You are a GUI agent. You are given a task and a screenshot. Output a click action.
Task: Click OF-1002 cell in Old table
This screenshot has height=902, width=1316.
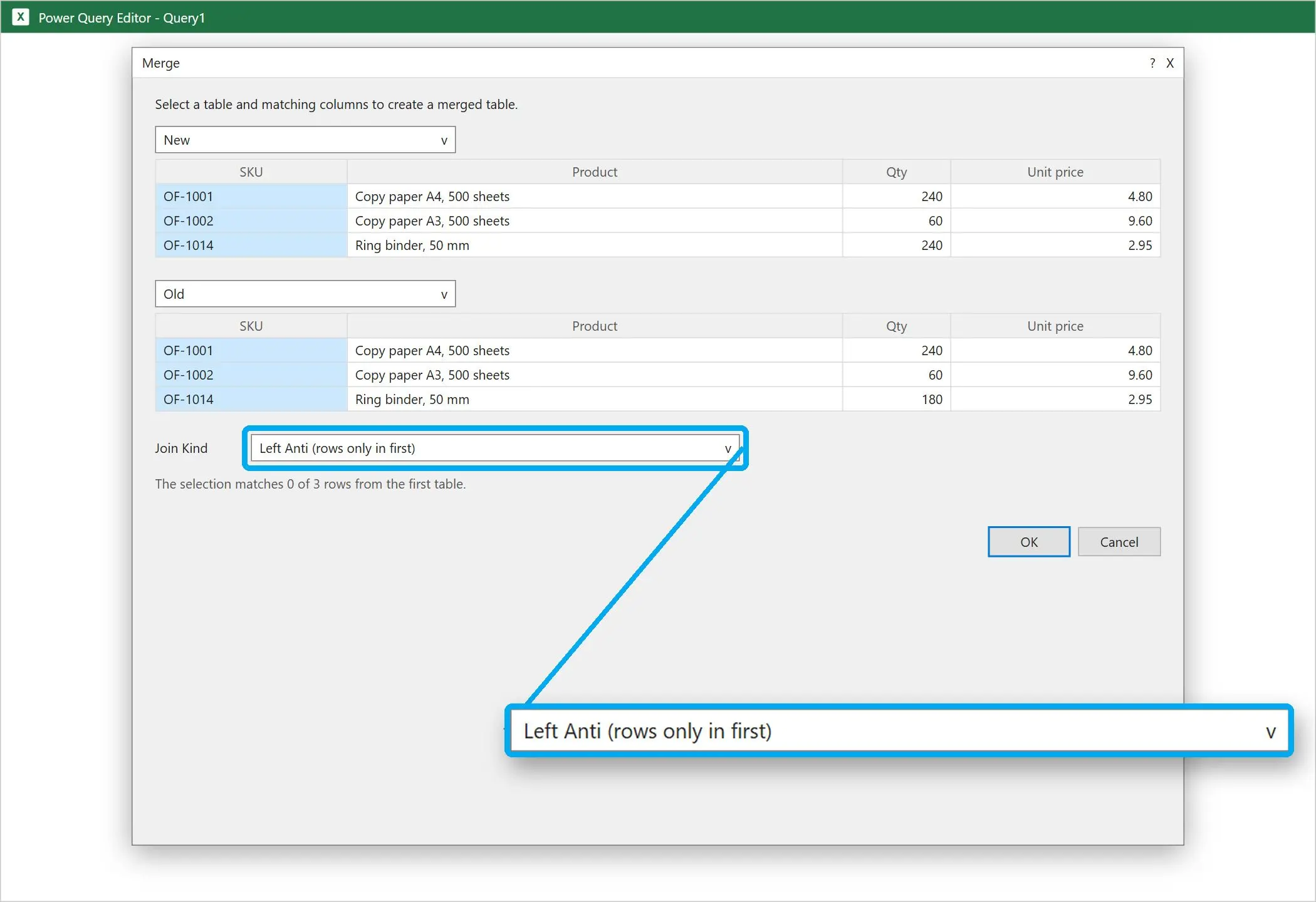pos(251,375)
